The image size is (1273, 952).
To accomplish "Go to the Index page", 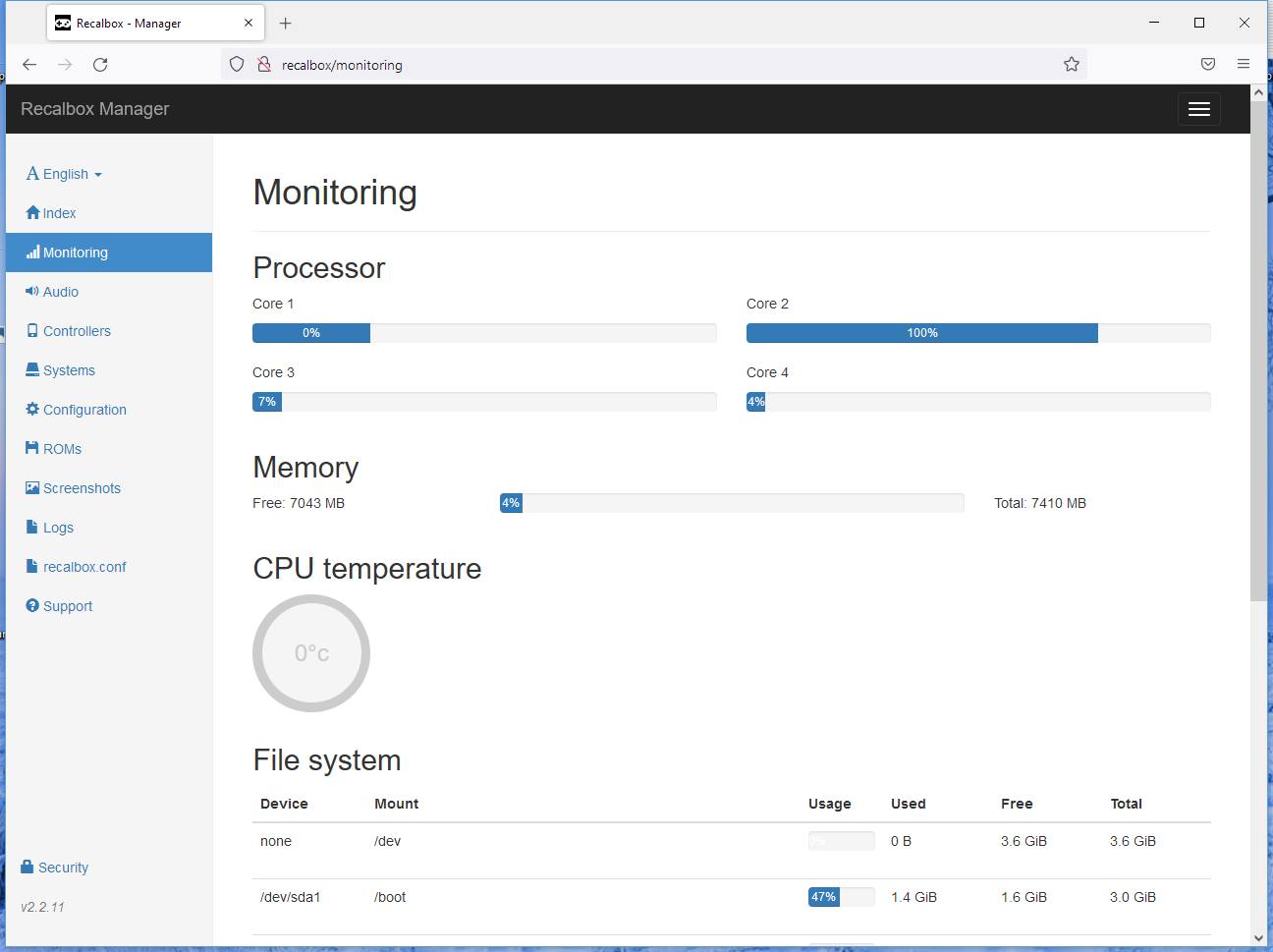I will pos(109,213).
